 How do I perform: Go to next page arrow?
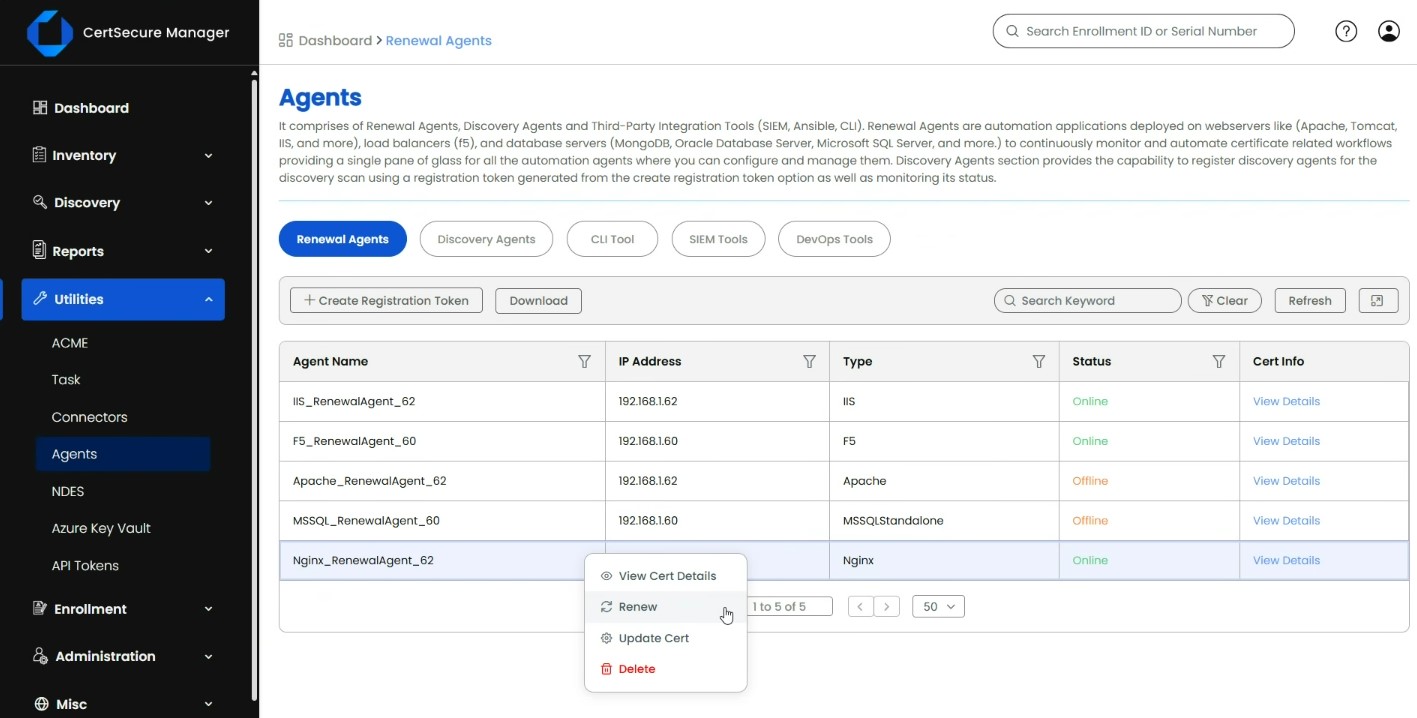pyautogui.click(x=887, y=606)
